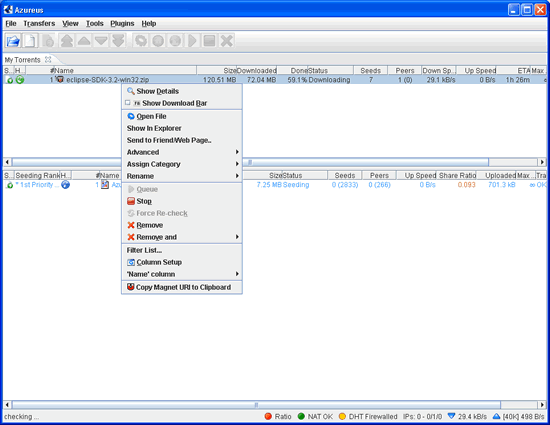
Task: Click the move down toolbar arrow
Action: pos(101,41)
